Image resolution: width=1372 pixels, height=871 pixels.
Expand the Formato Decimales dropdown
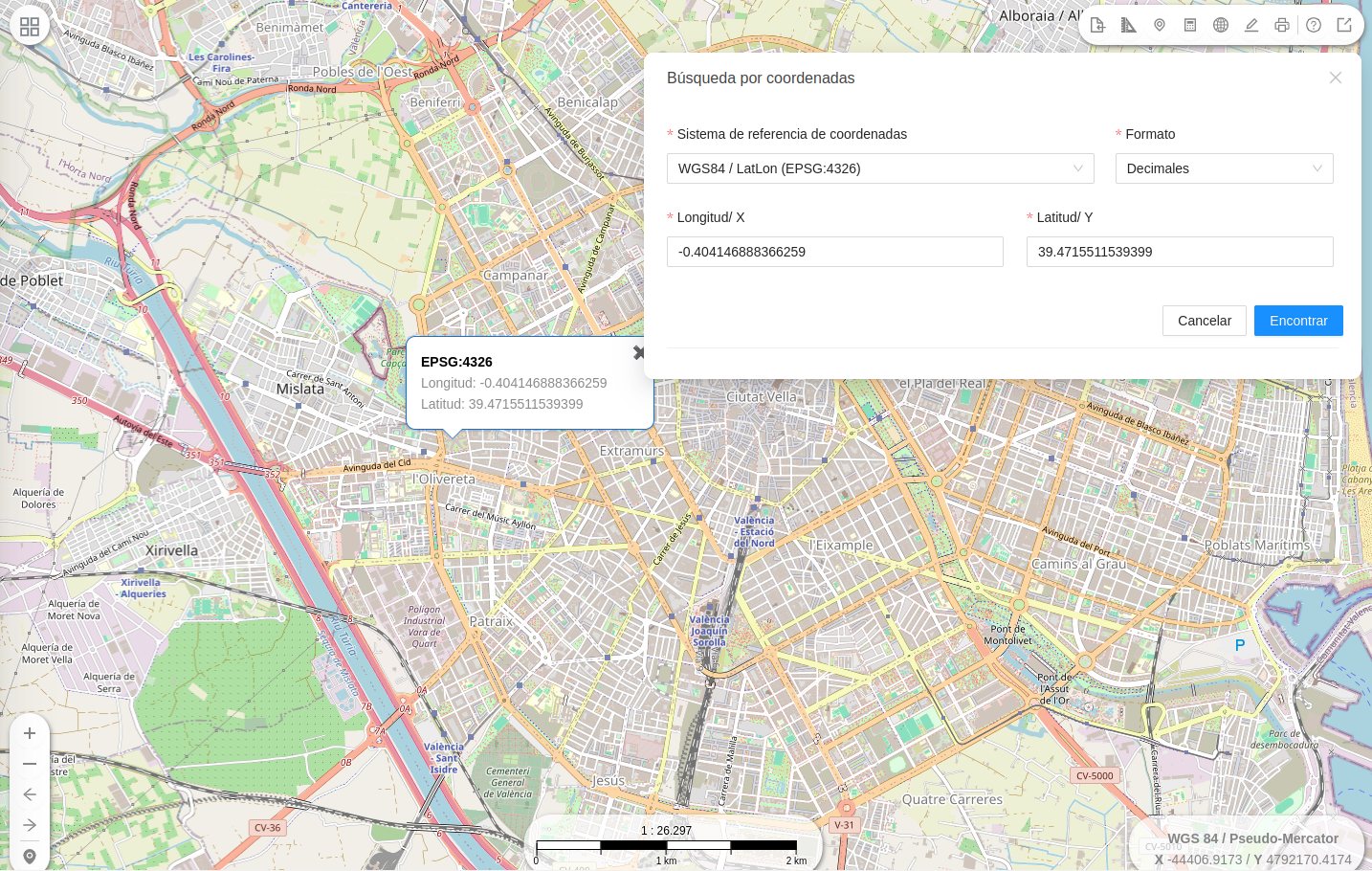click(1225, 168)
